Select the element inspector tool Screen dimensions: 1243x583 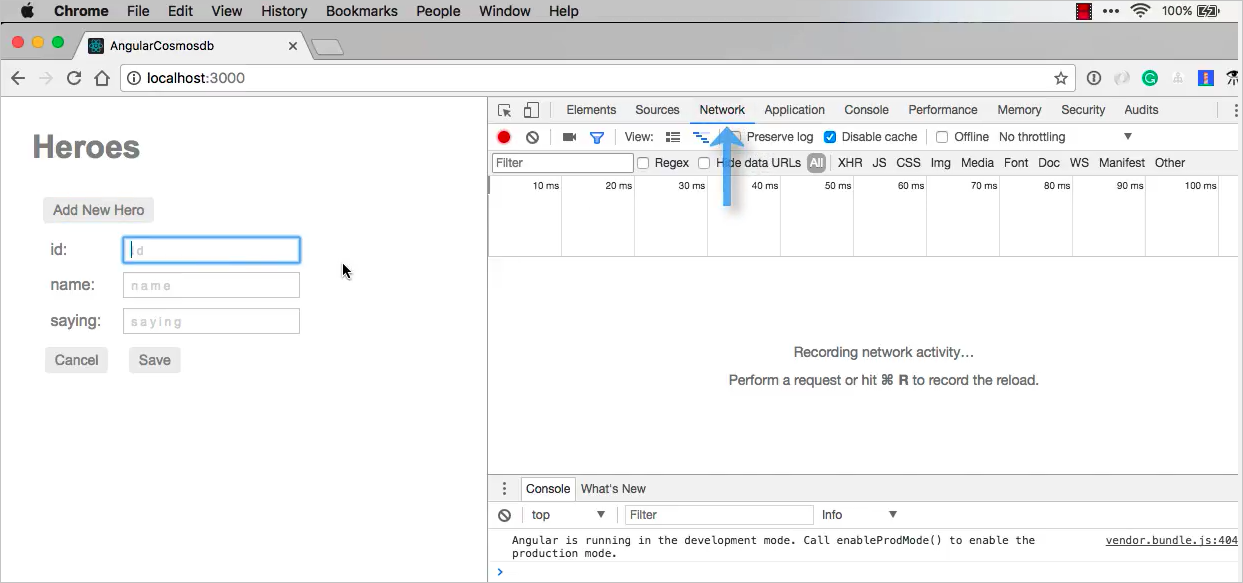[x=502, y=109]
